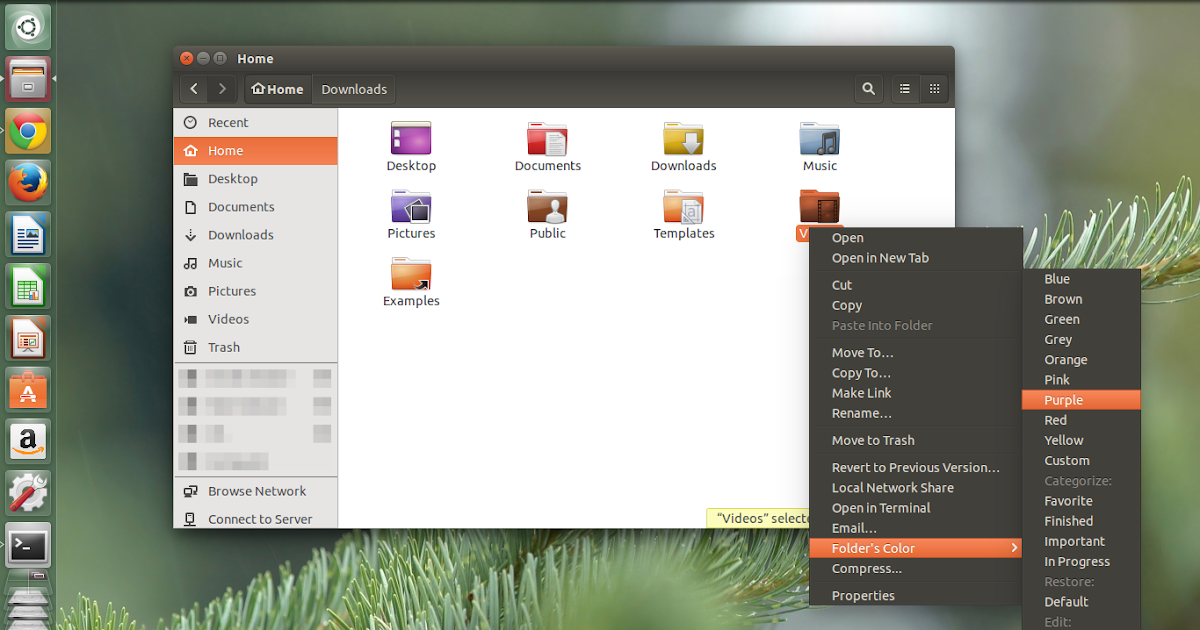The image size is (1200, 630).
Task: Set the folder category to In Progress
Action: (x=1077, y=561)
